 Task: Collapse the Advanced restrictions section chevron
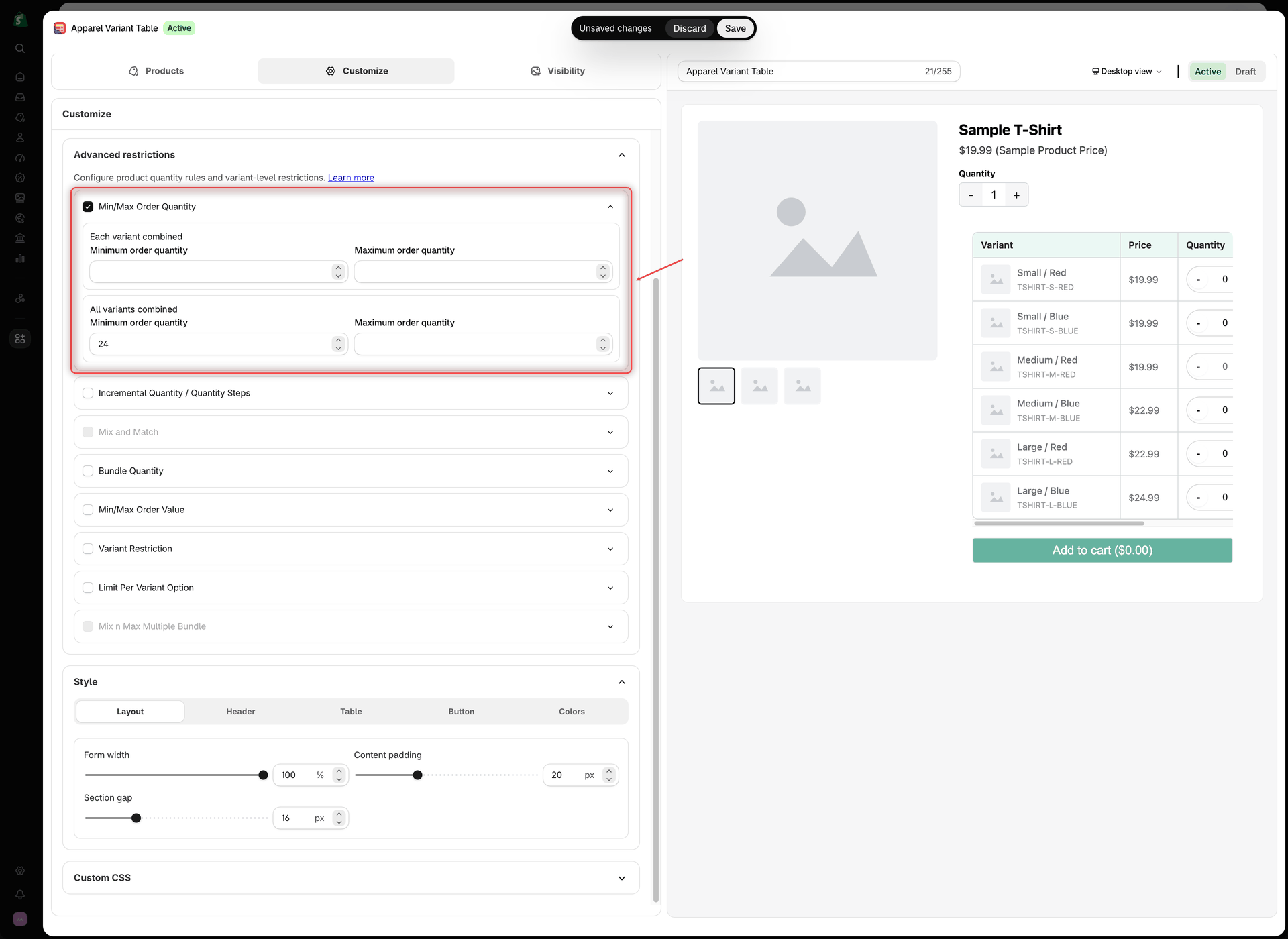[622, 155]
